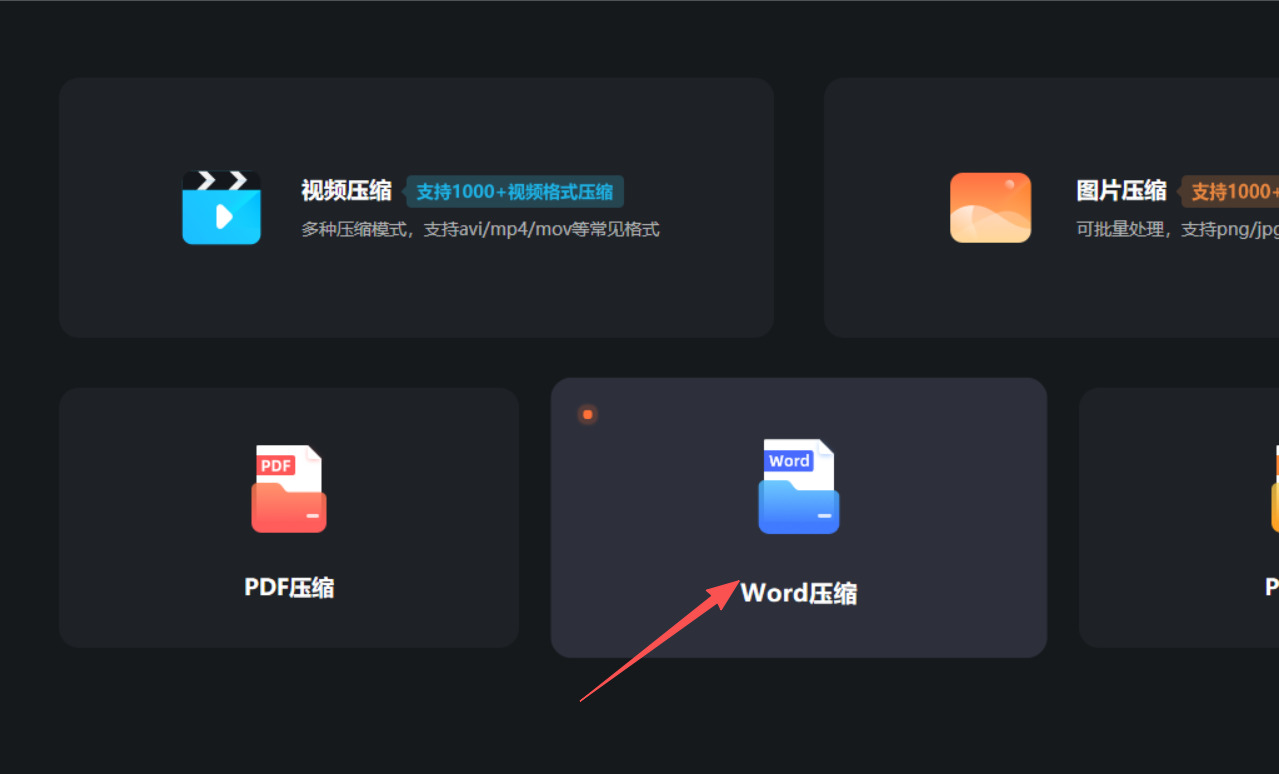
Task: Click the PDF folder icon
Action: point(289,489)
